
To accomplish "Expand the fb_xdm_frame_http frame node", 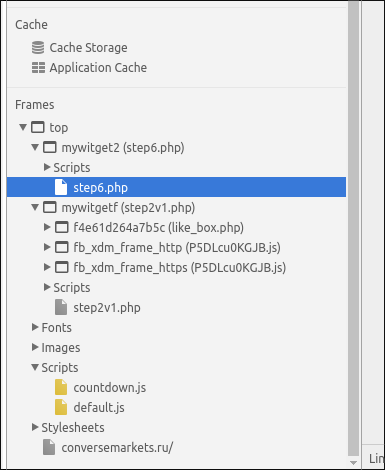I will pos(47,247).
